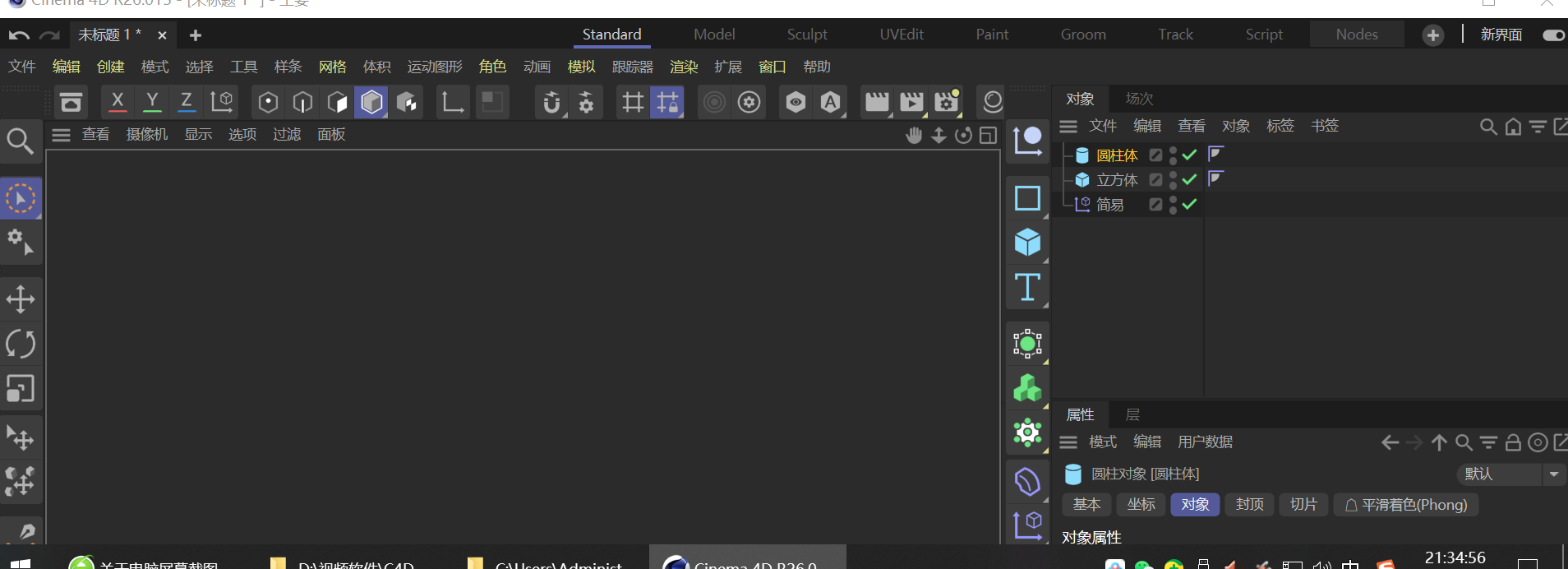This screenshot has height=569, width=1568.
Task: Select the Live Selection tool
Action: (21, 198)
